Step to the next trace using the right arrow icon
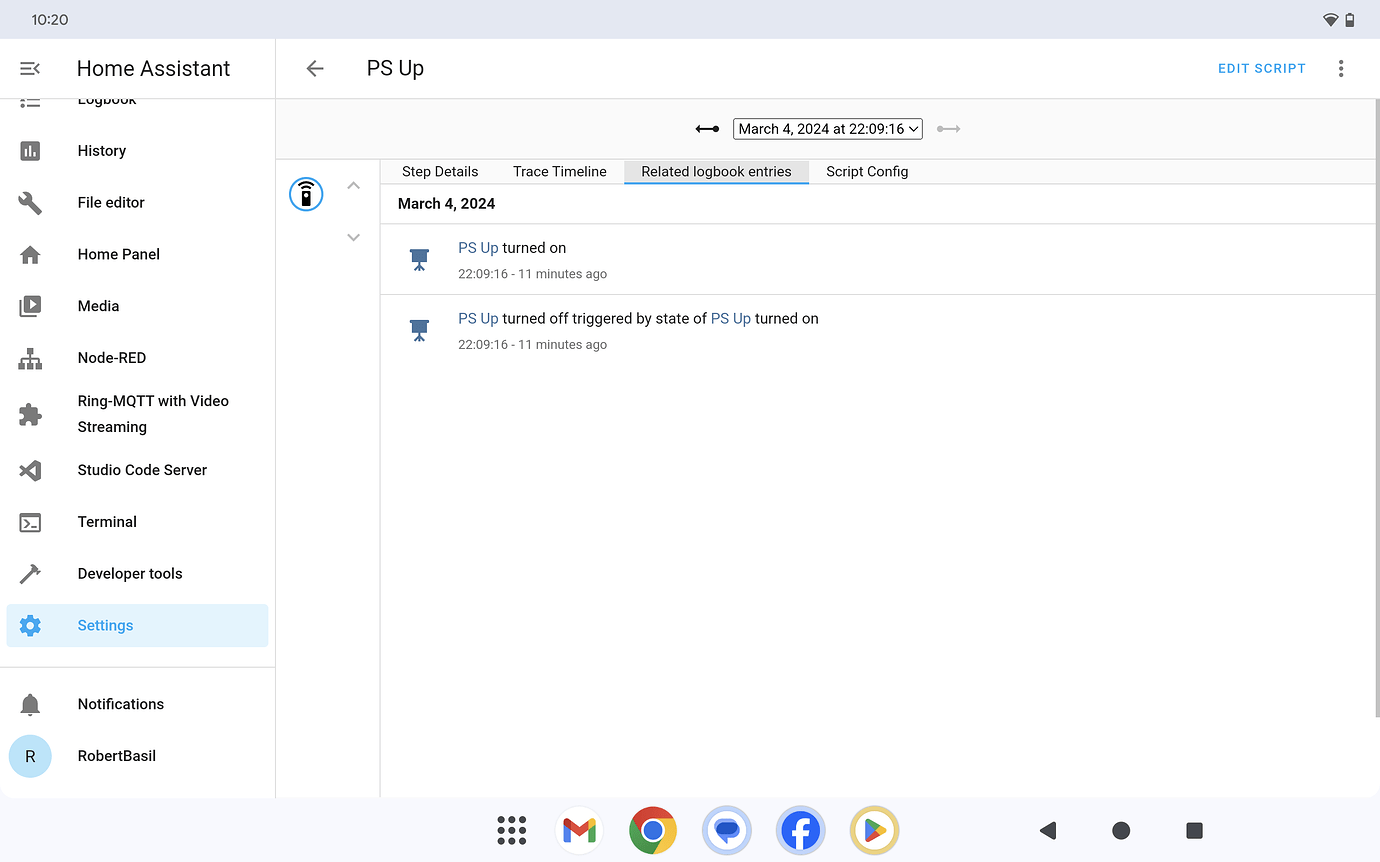 tap(948, 129)
